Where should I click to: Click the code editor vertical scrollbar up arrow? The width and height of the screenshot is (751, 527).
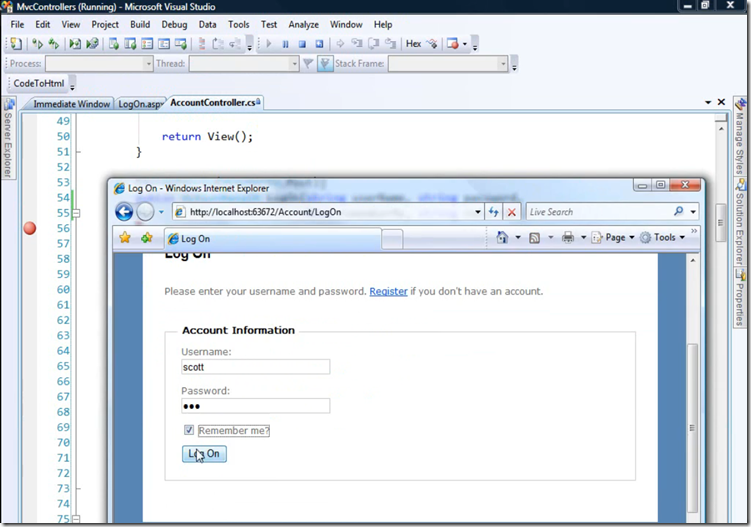(x=721, y=128)
